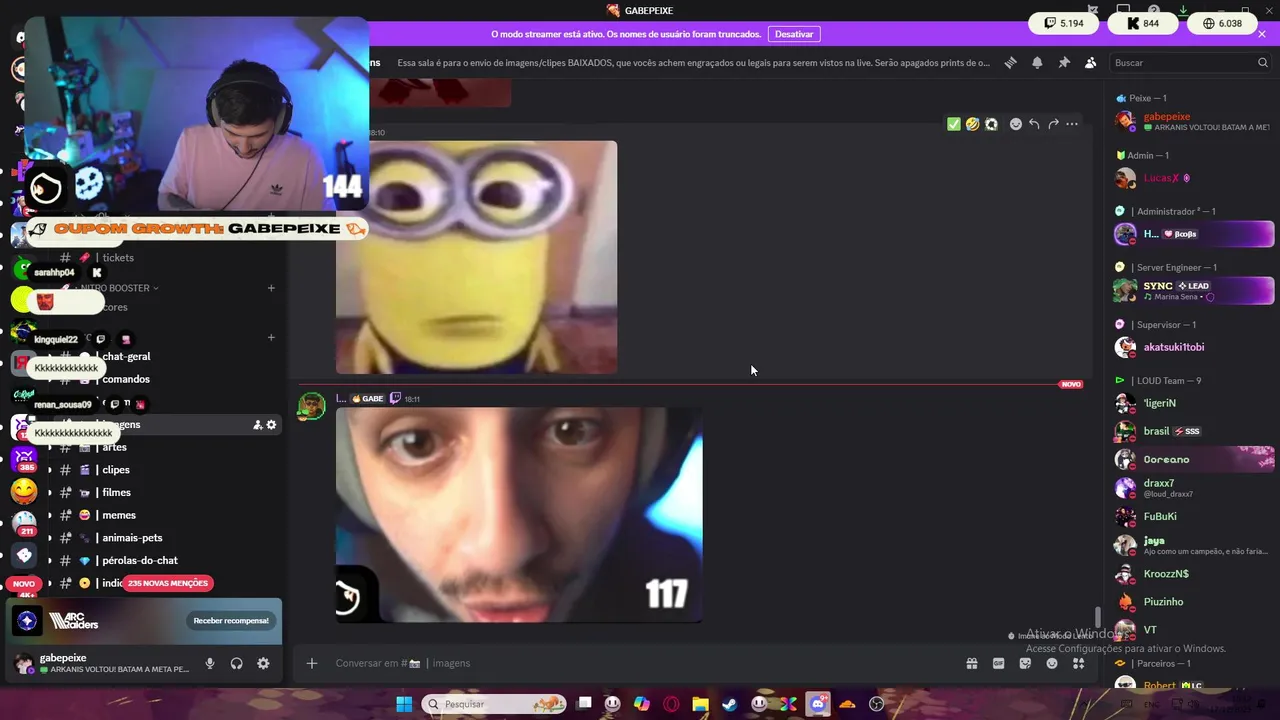Click the plus attach button in message bar
The width and height of the screenshot is (1280, 720).
click(x=312, y=663)
